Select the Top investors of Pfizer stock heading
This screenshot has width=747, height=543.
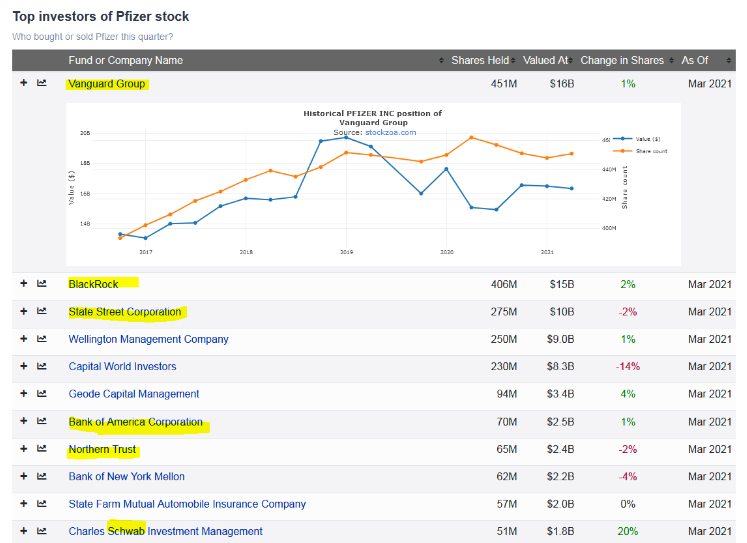click(x=101, y=17)
